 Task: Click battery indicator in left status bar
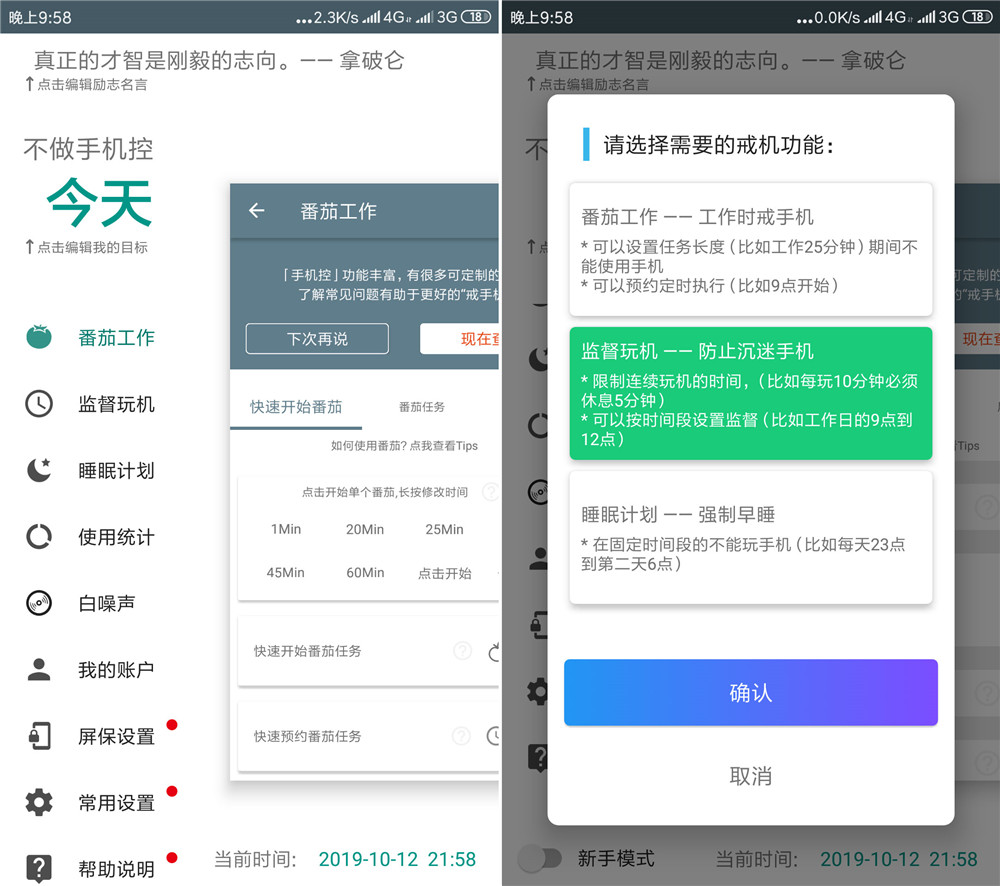coord(476,17)
